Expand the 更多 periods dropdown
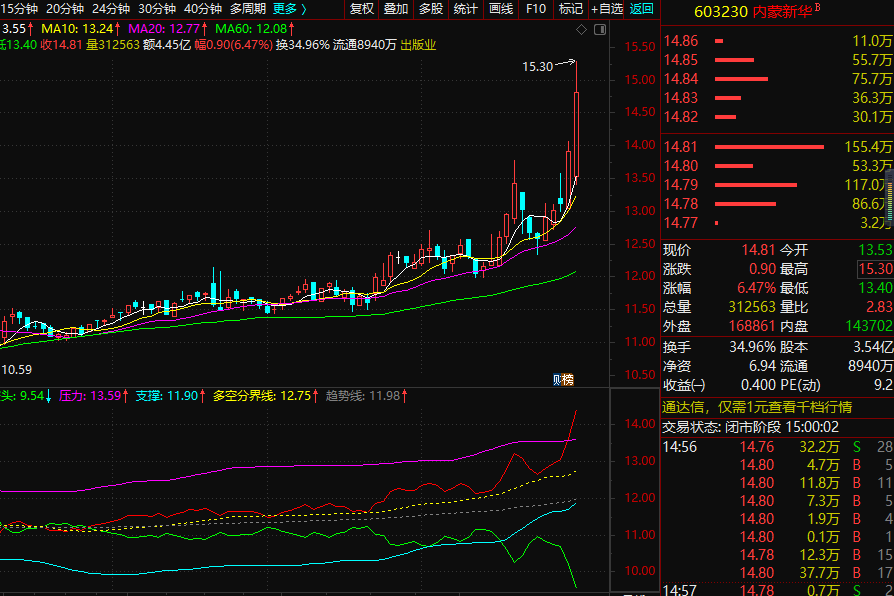 [x=290, y=9]
